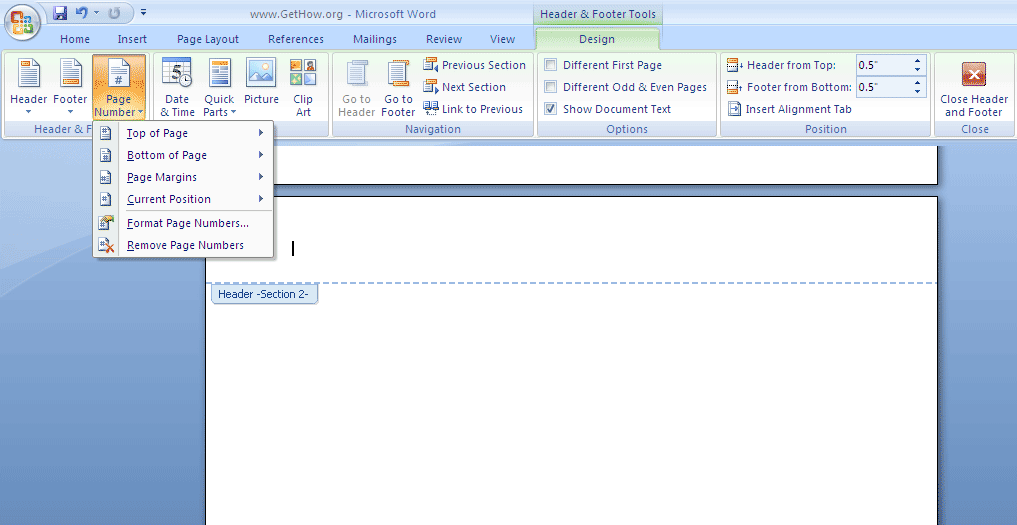
Task: Expand Page Margins submenu
Action: [x=183, y=177]
